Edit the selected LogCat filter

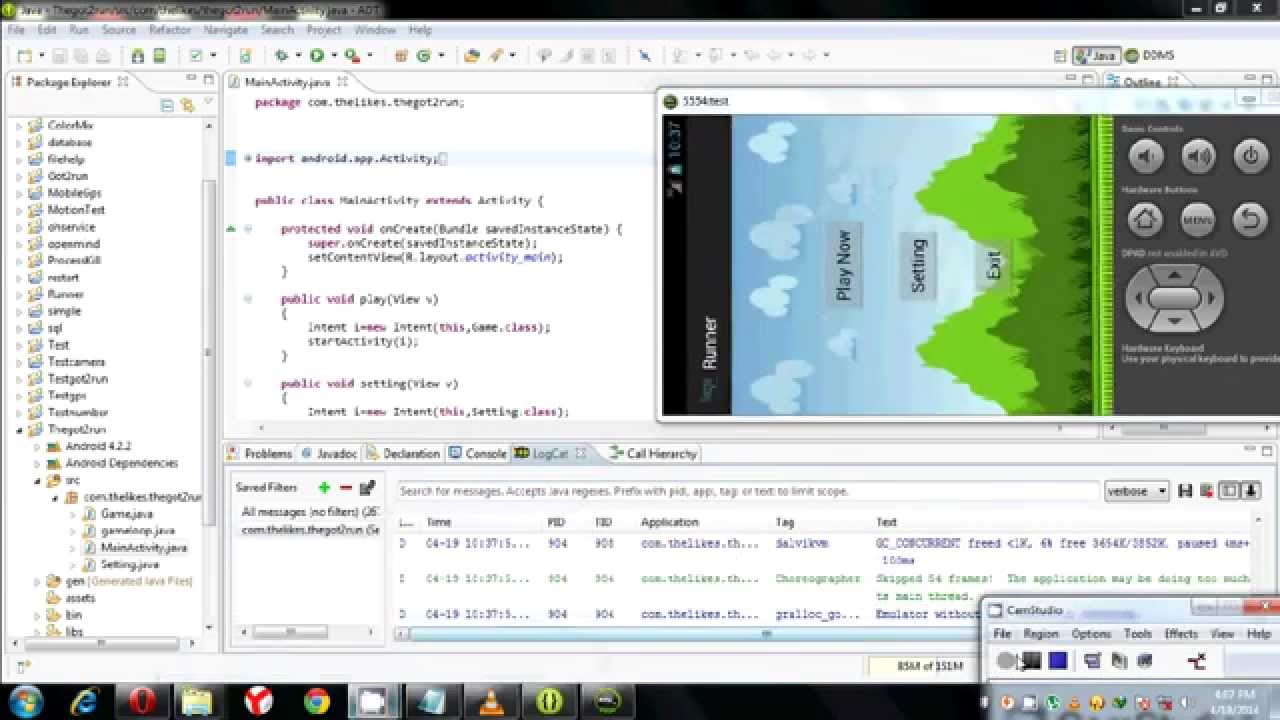[367, 488]
